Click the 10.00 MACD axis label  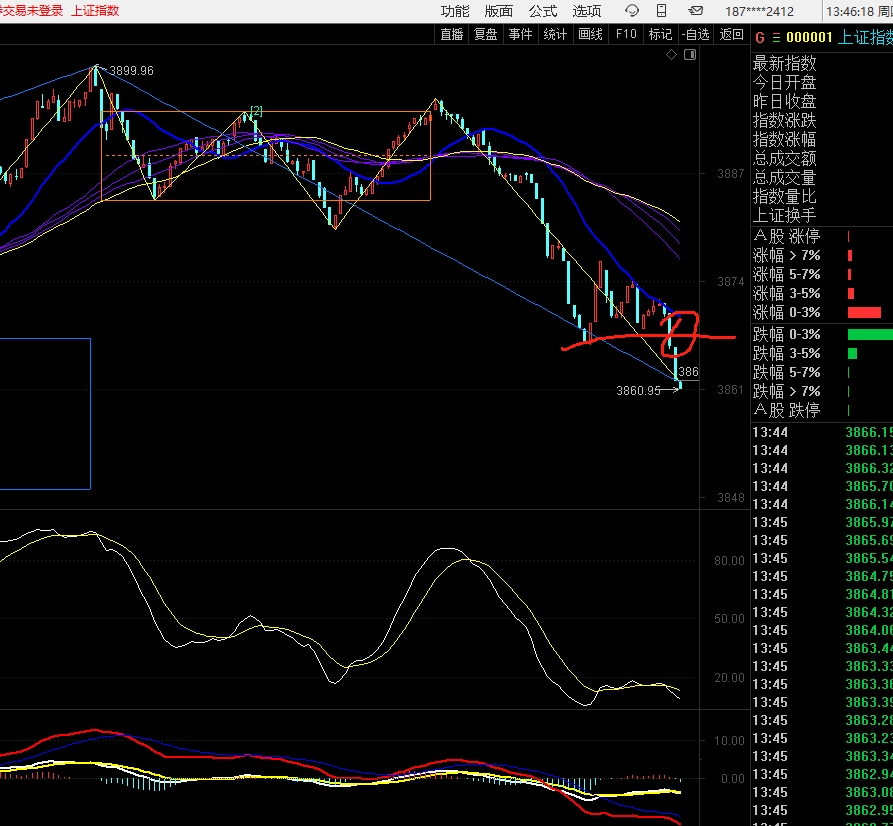tap(729, 741)
